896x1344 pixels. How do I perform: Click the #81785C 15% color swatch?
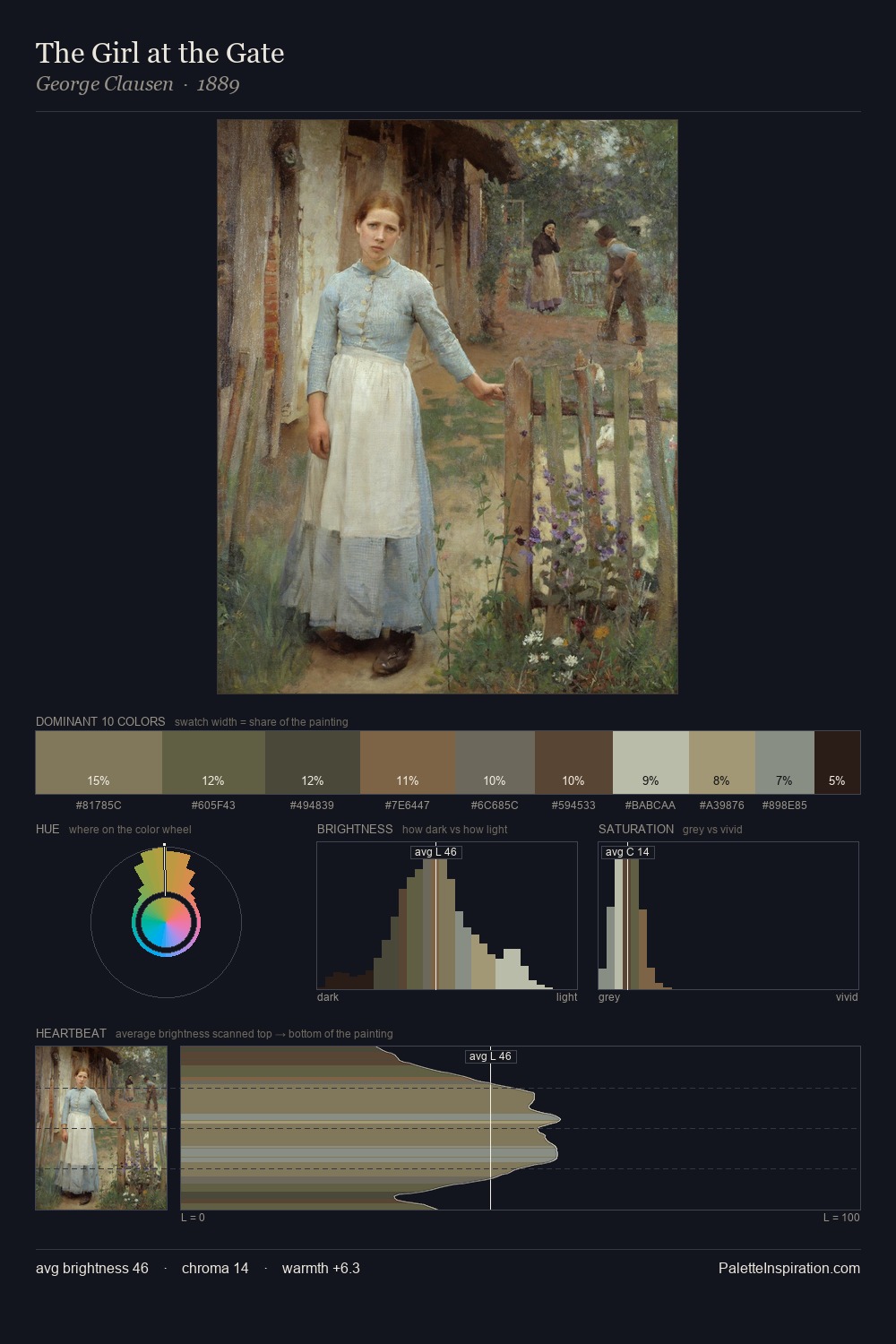point(99,762)
